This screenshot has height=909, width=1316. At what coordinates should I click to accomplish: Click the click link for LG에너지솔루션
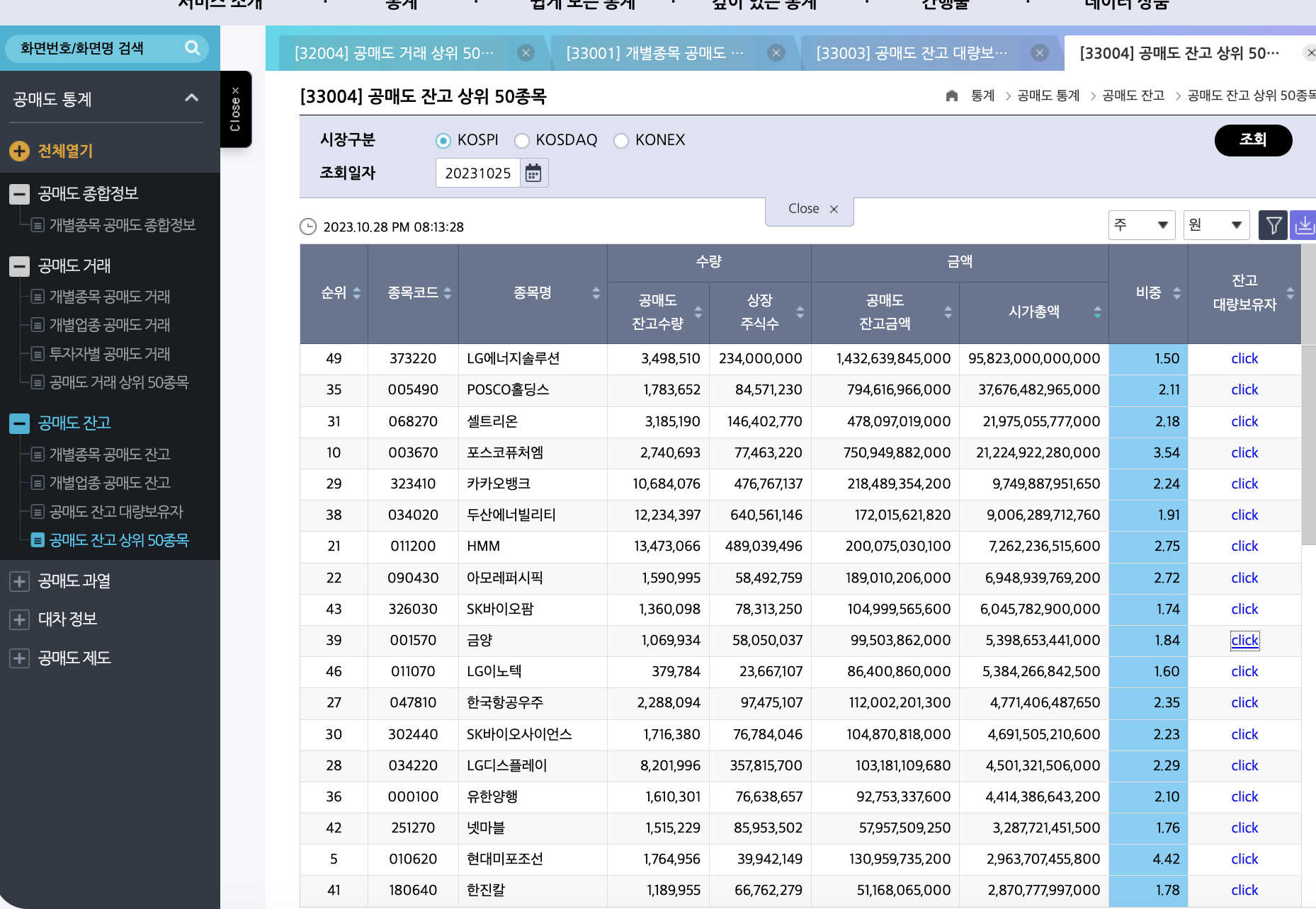(x=1244, y=359)
